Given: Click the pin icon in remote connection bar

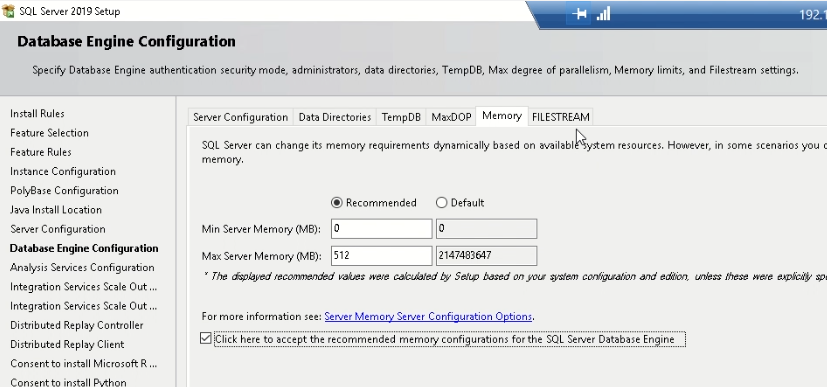Looking at the screenshot, I should click(579, 14).
